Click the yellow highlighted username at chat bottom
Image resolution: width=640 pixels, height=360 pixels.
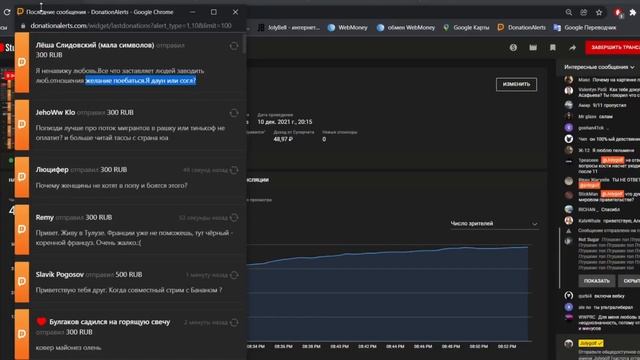[x=591, y=343]
